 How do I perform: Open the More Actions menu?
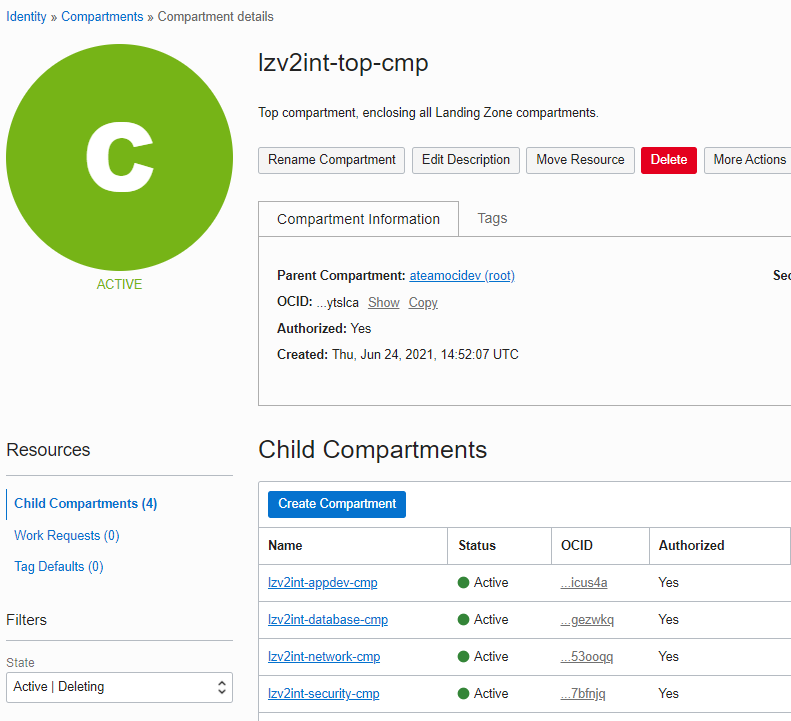click(x=749, y=160)
